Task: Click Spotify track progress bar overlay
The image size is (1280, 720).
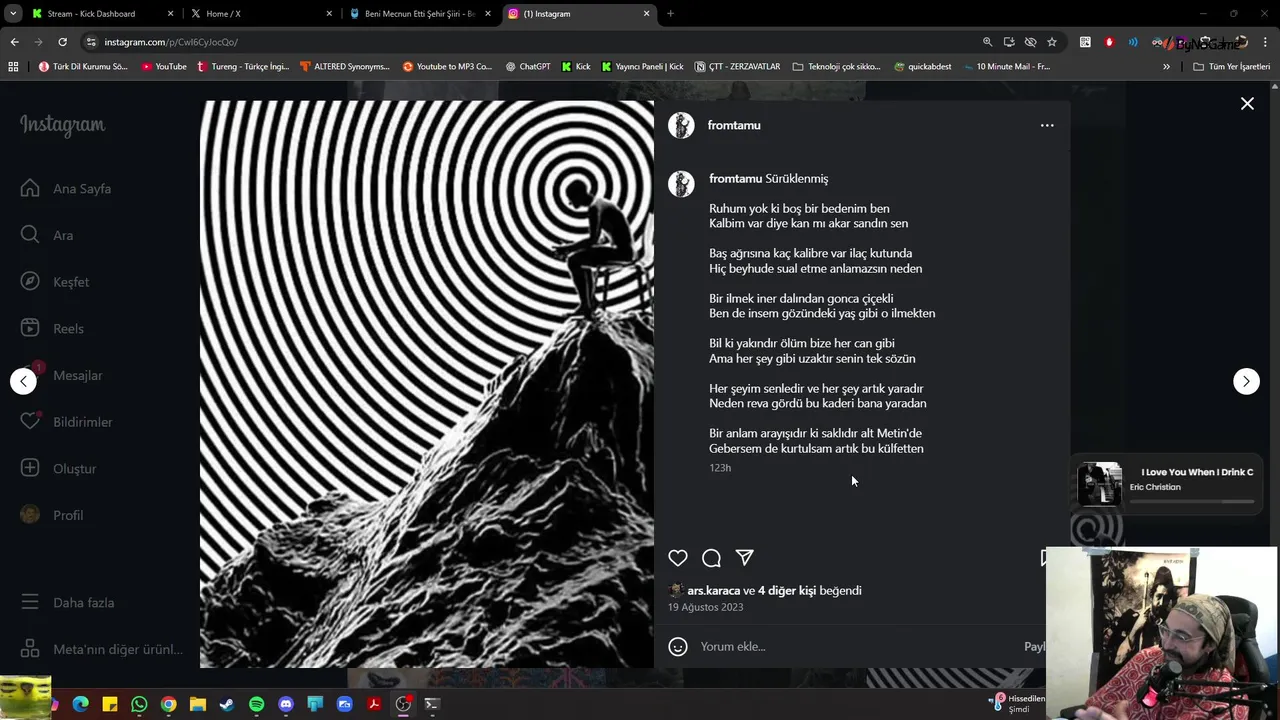Action: pyautogui.click(x=1191, y=501)
